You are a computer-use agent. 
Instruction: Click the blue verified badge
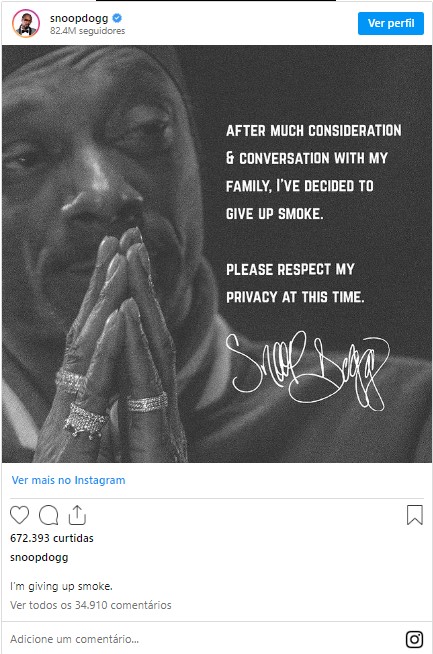pyautogui.click(x=117, y=18)
